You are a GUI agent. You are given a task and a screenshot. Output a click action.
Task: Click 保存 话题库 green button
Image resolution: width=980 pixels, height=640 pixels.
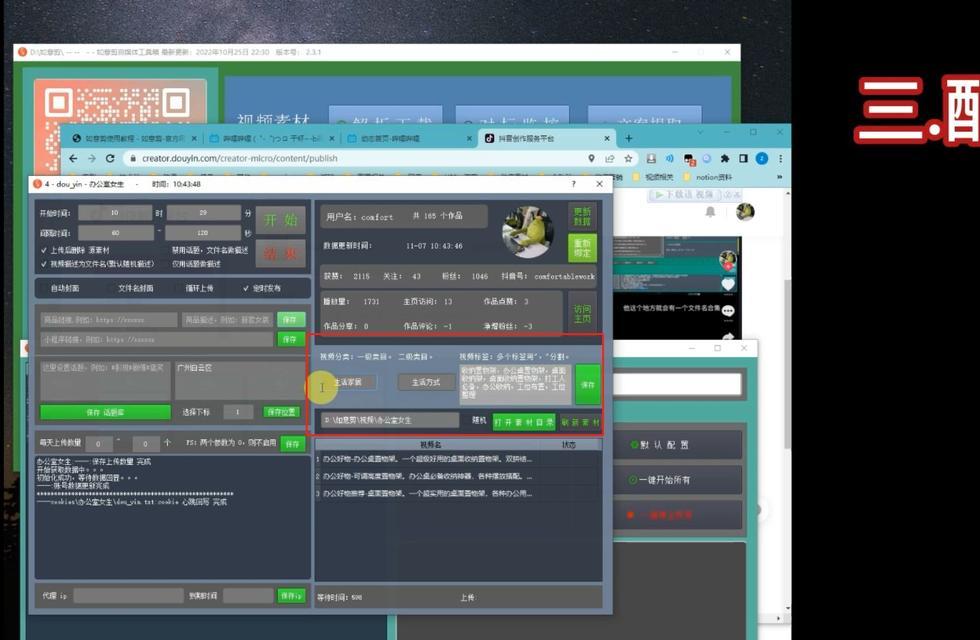click(105, 412)
